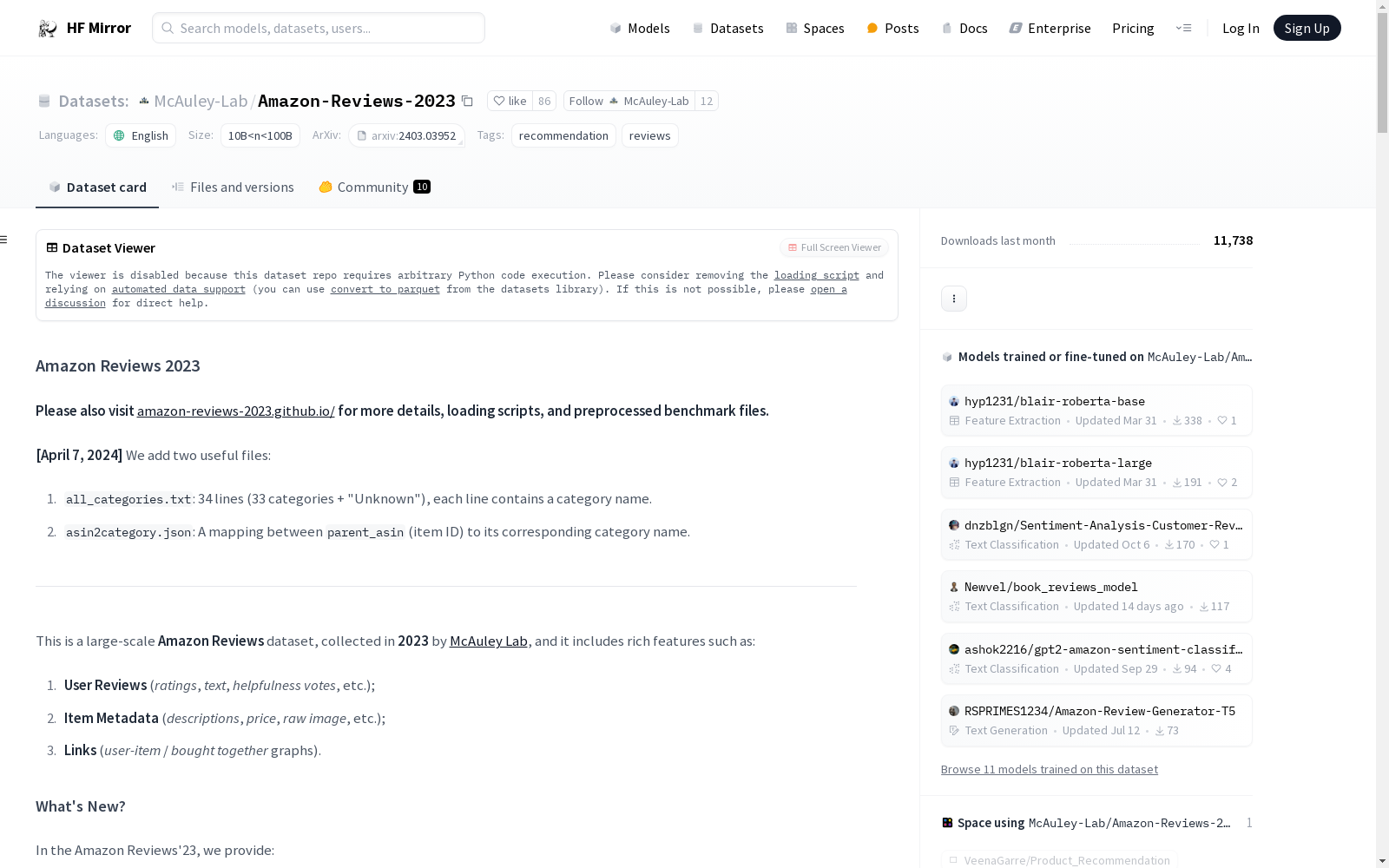Focus the search models input field

(319, 28)
